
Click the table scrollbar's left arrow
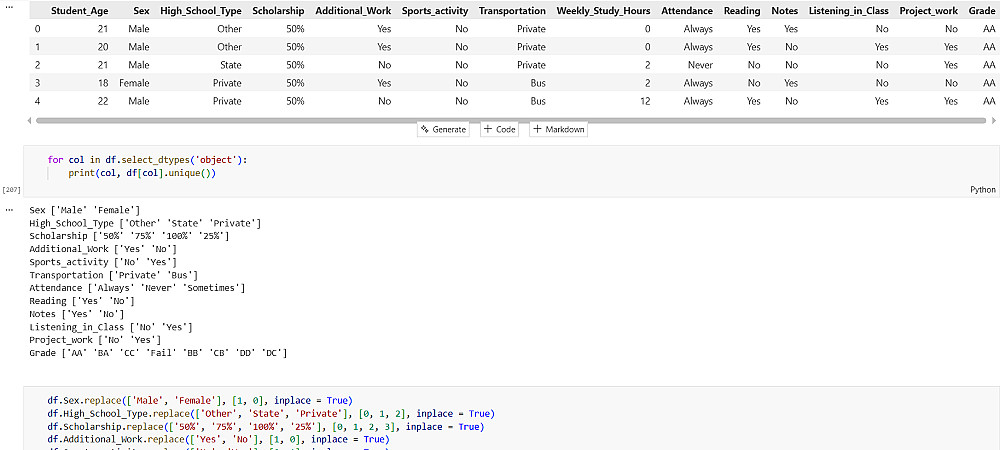click(31, 120)
